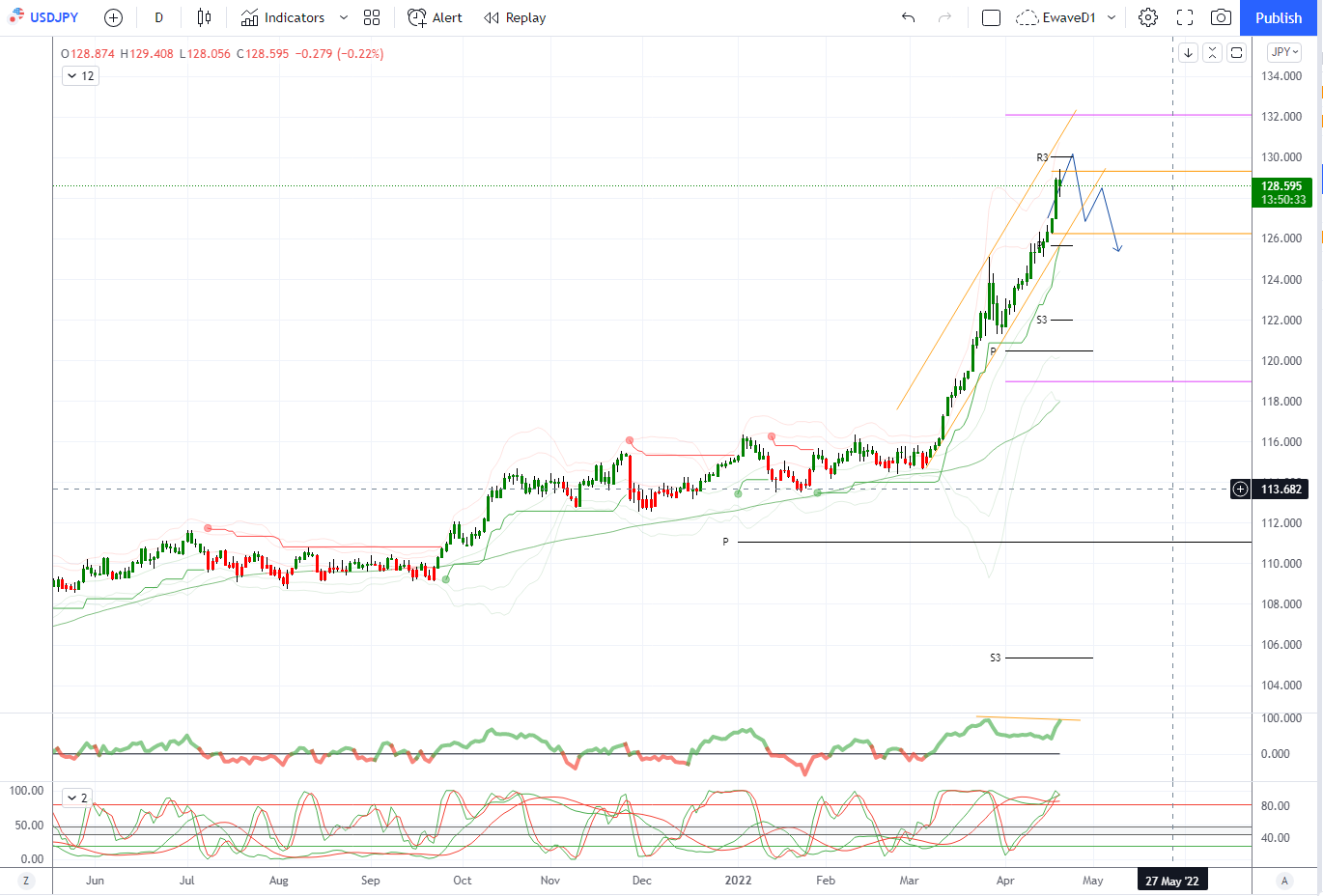1323x896 pixels.
Task: Expand the lower pane legend showing 2
Action: [77, 798]
